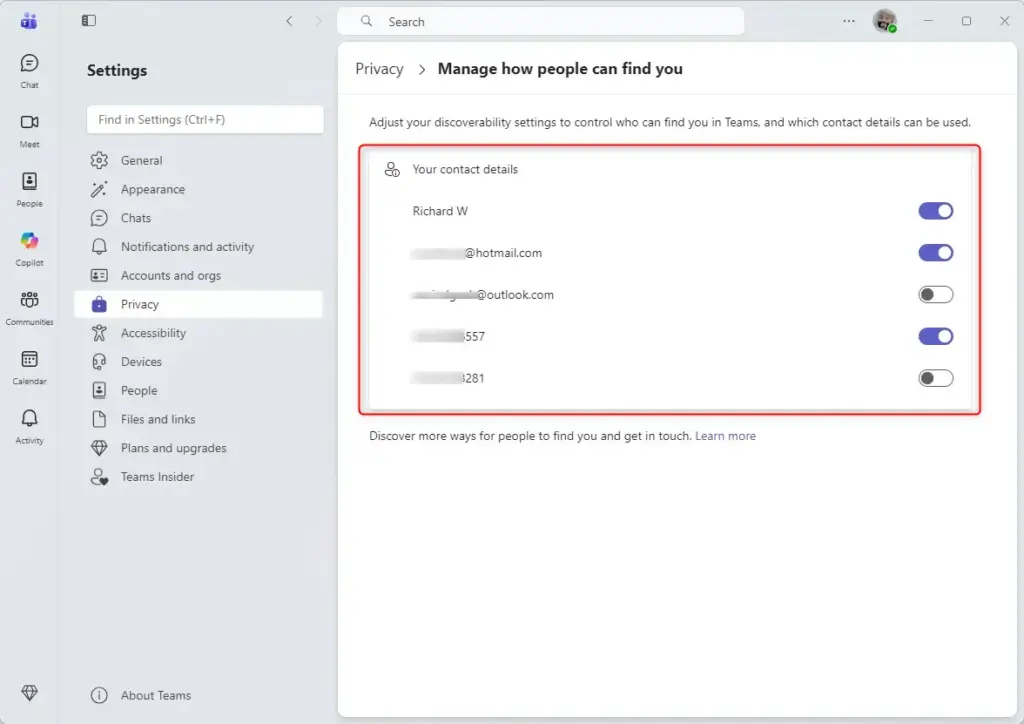Go to People in the app bar
The height and width of the screenshot is (724, 1024).
pos(29,189)
